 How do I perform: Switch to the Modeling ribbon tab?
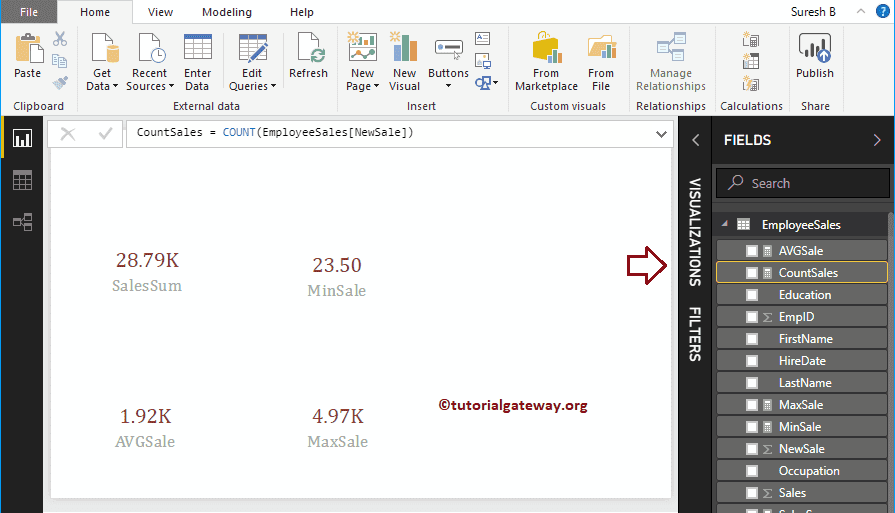click(227, 12)
